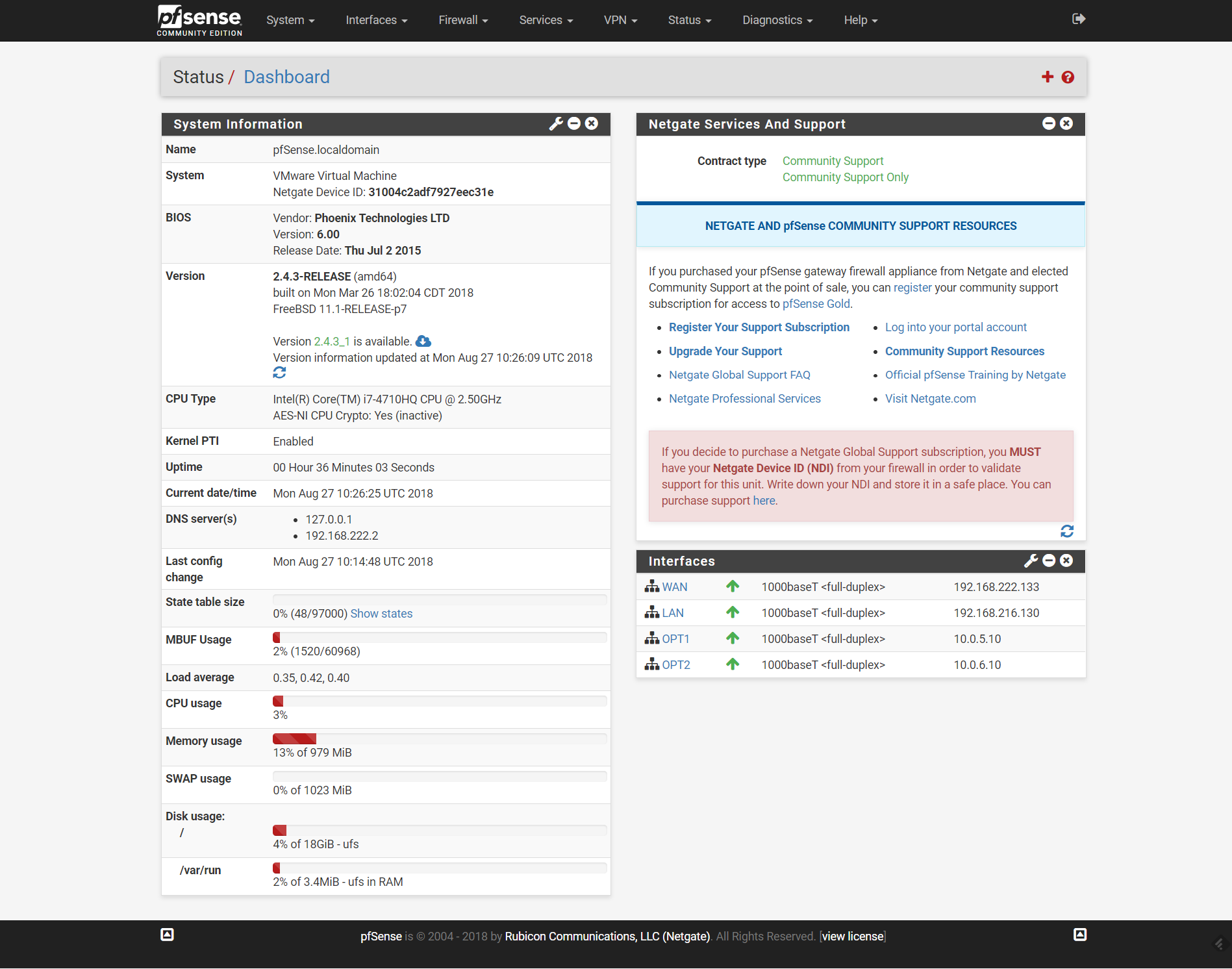The height and width of the screenshot is (969, 1232).
Task: Click the pfSense Gold link
Action: [816, 304]
